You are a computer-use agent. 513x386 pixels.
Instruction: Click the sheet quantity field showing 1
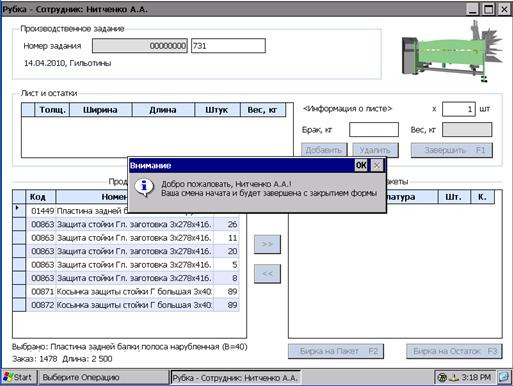[459, 109]
